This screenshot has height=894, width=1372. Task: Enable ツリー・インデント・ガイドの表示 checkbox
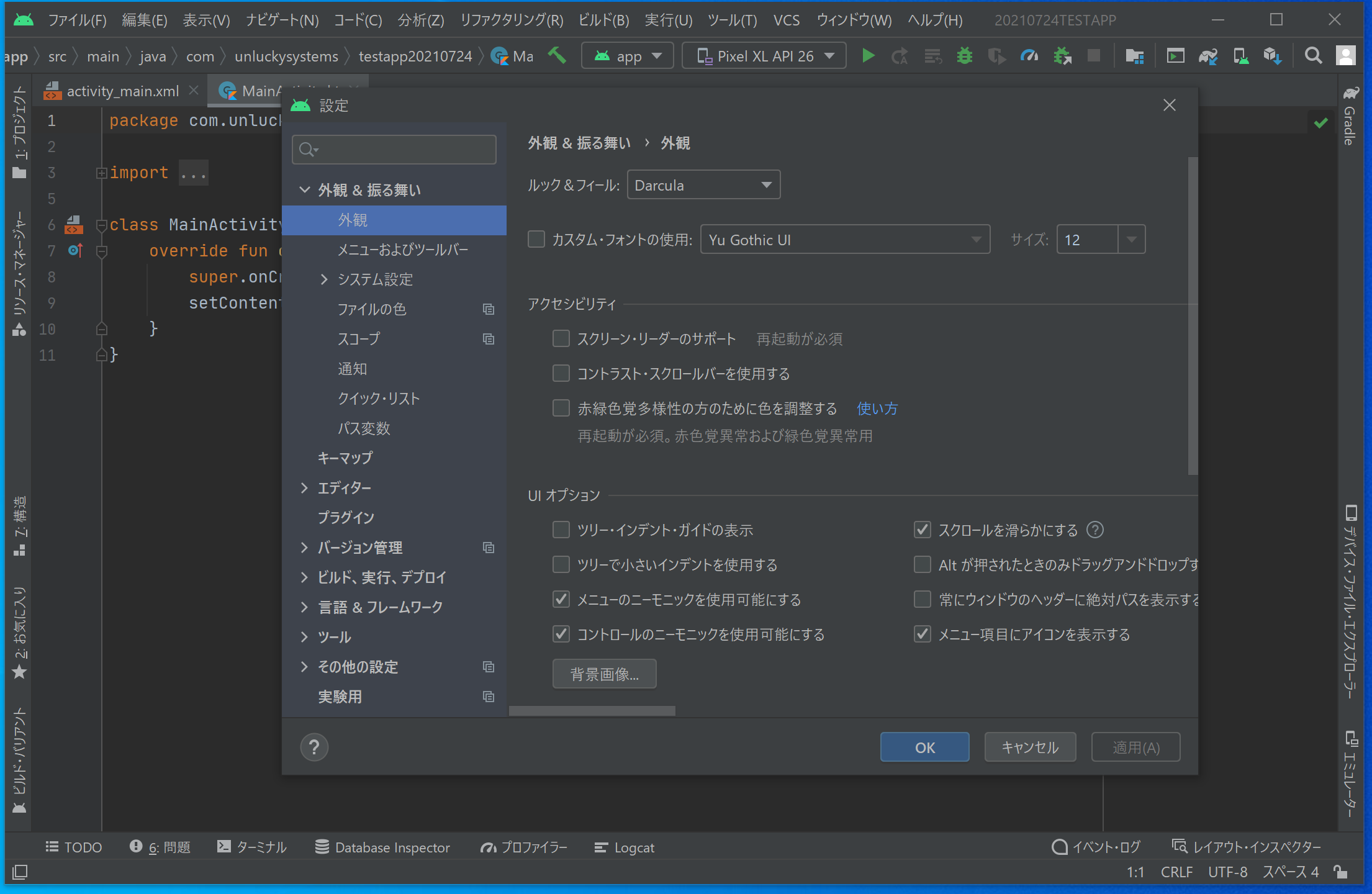point(561,530)
